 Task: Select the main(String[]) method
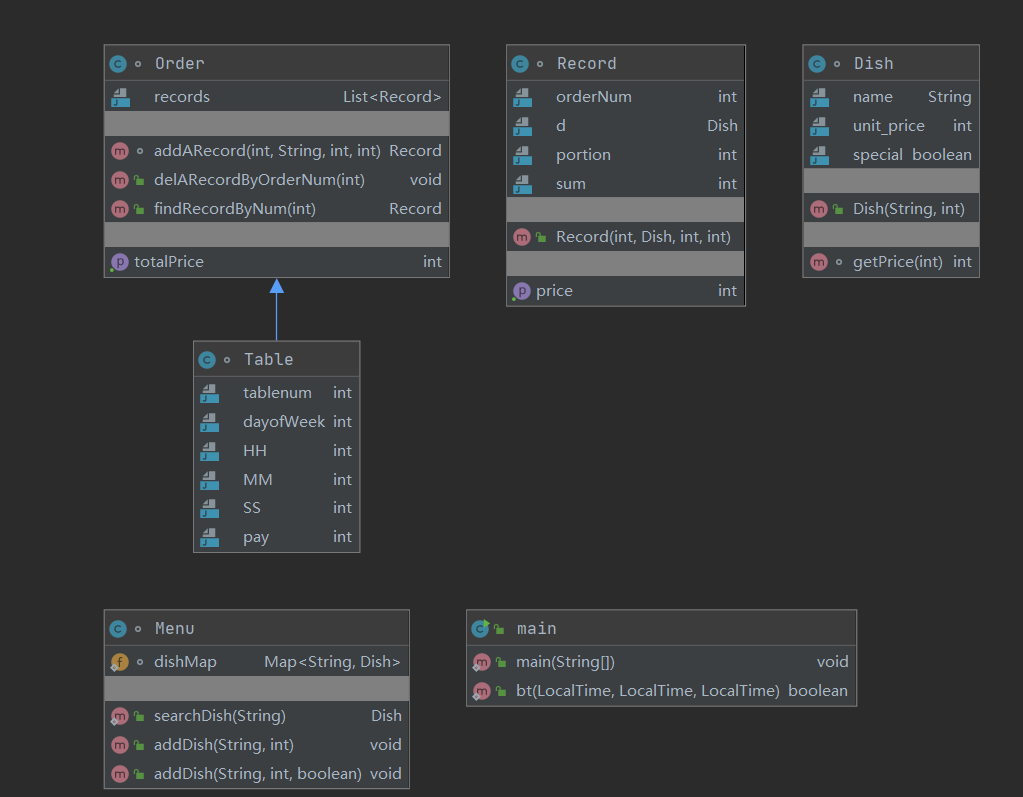click(x=662, y=663)
